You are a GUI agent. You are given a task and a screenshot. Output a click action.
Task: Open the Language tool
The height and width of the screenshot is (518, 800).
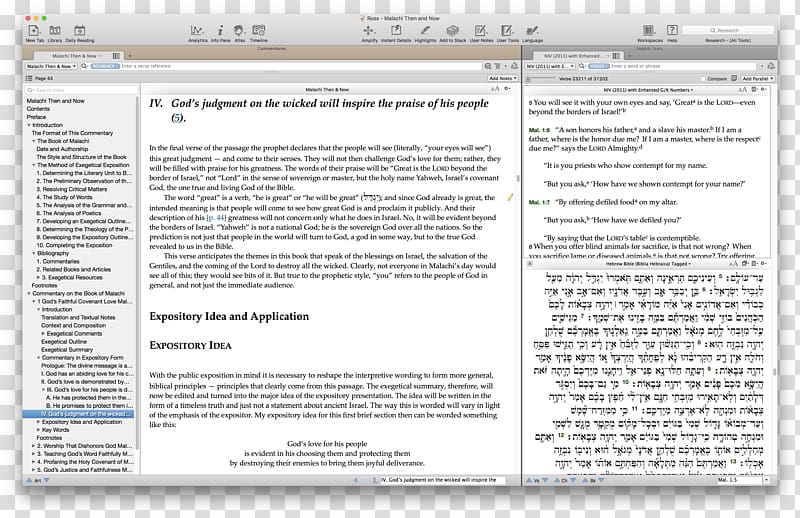532,33
